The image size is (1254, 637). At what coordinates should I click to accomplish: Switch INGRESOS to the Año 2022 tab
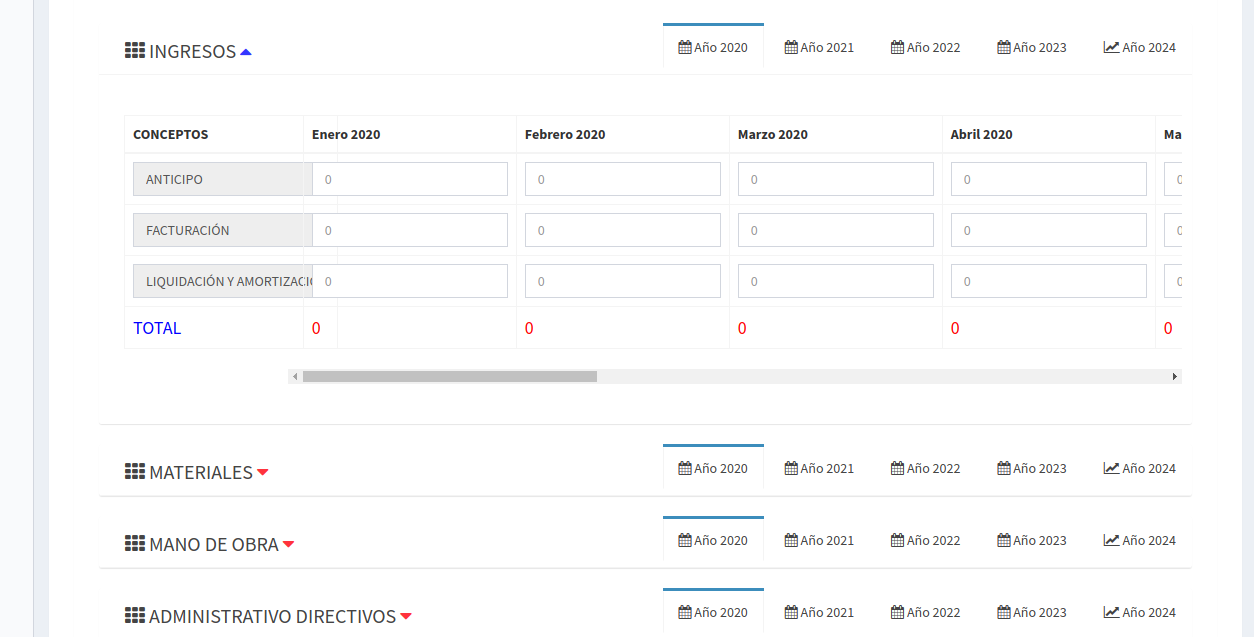pyautogui.click(x=926, y=47)
